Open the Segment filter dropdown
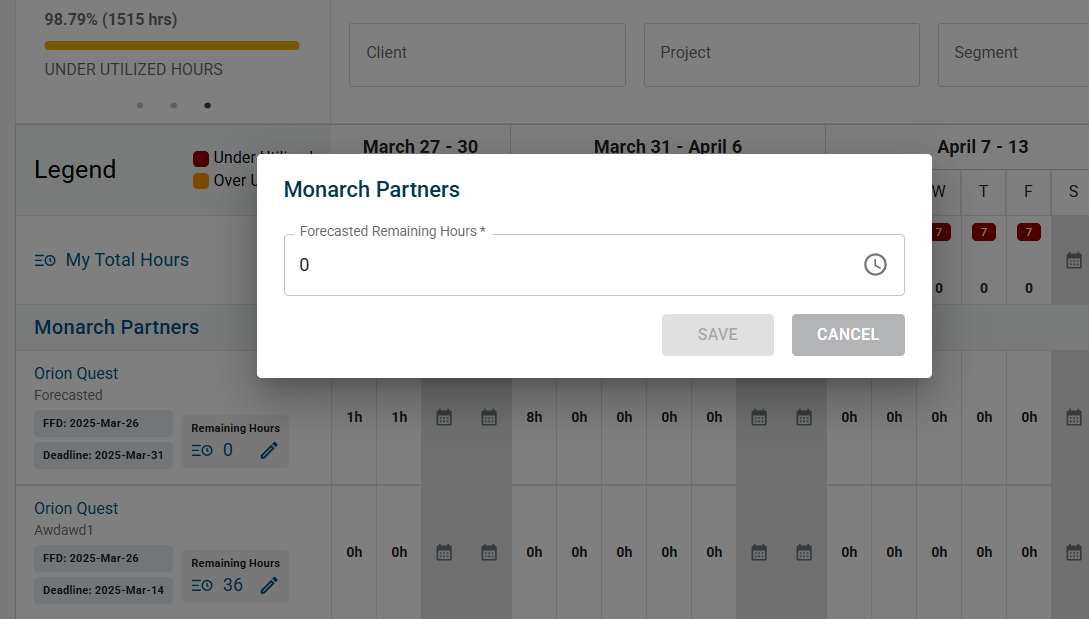 point(1014,55)
